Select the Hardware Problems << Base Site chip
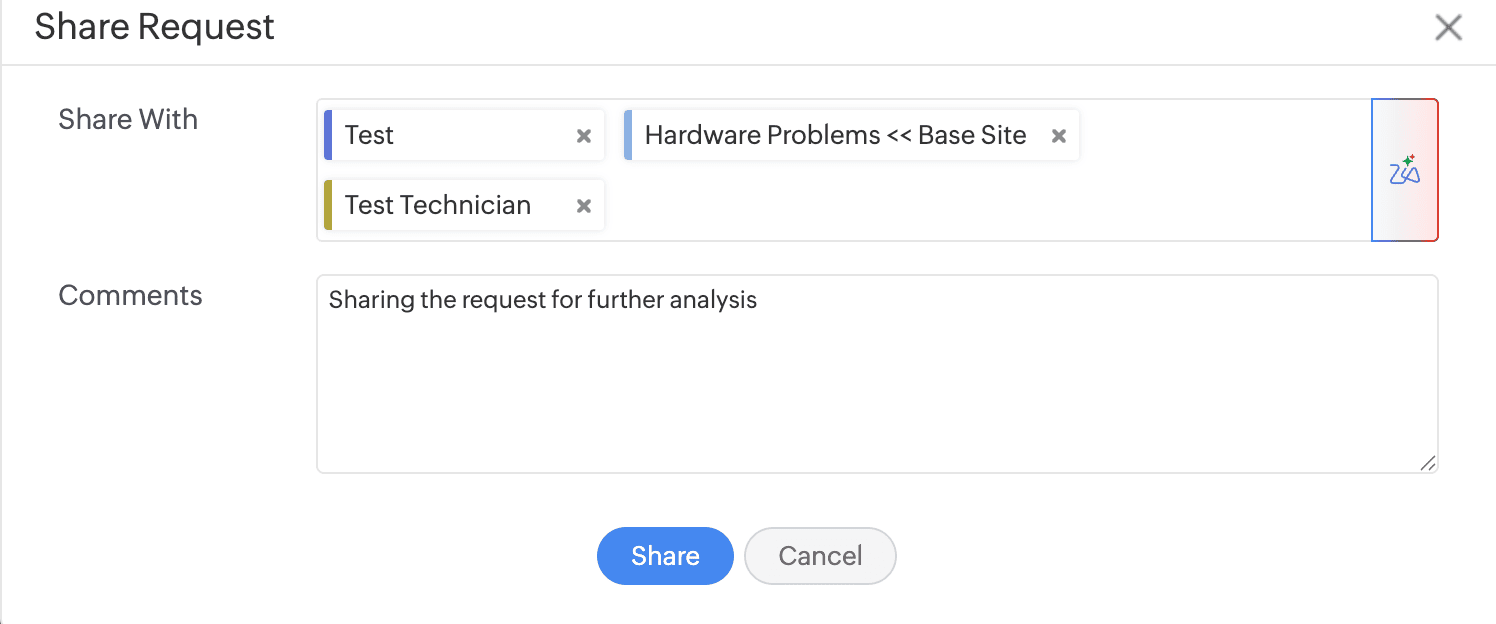This screenshot has height=624, width=1496. (835, 136)
